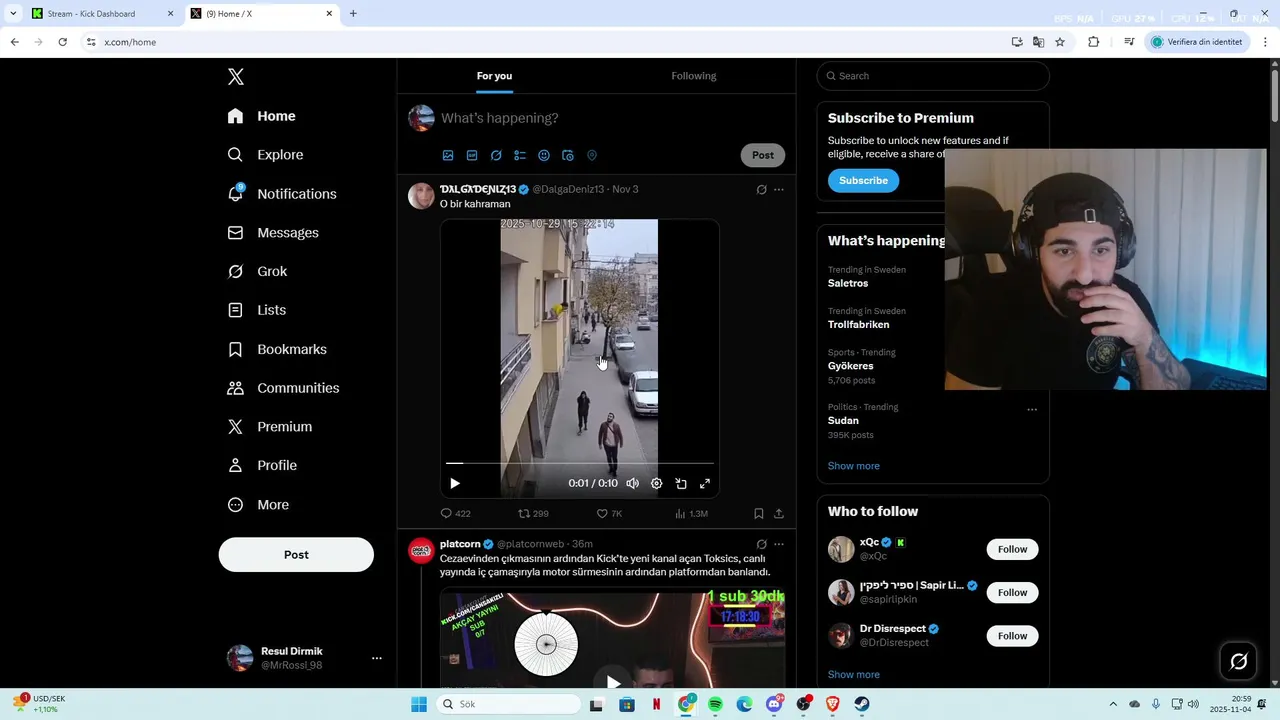
Task: Click the Windows Start button
Action: [x=419, y=704]
